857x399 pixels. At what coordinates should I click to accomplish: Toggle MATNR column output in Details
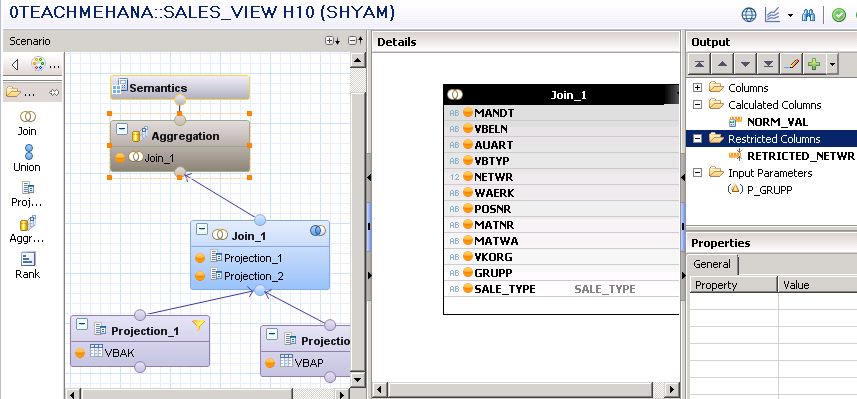pyautogui.click(x=467, y=225)
